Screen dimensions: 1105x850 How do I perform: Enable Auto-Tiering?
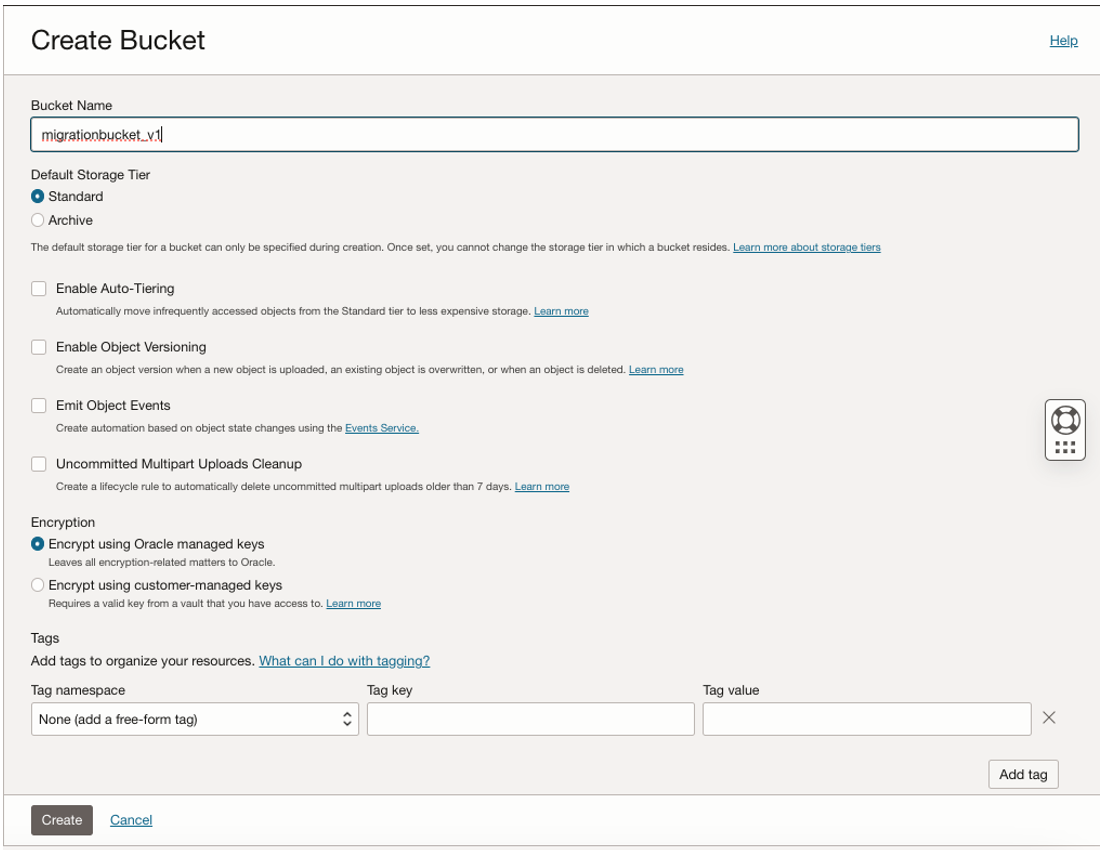click(39, 288)
